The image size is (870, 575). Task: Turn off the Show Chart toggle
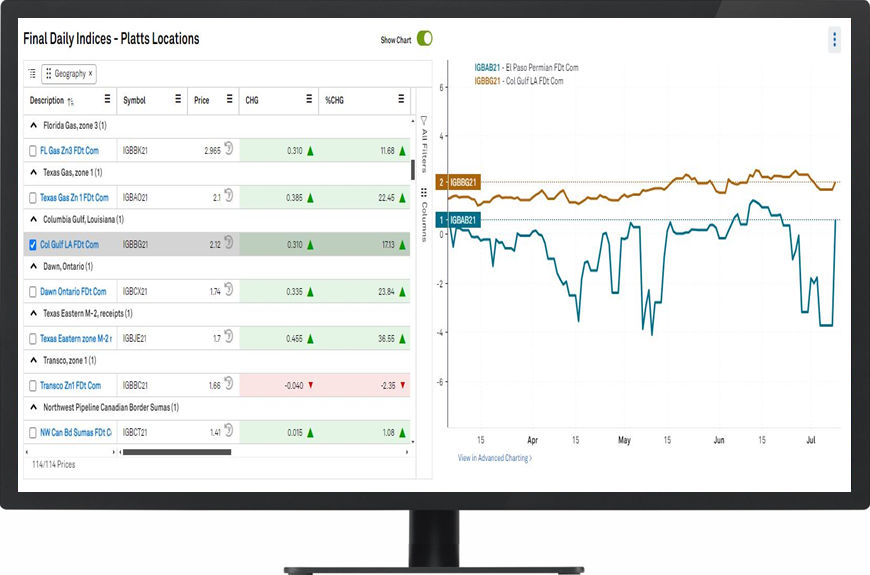click(425, 40)
